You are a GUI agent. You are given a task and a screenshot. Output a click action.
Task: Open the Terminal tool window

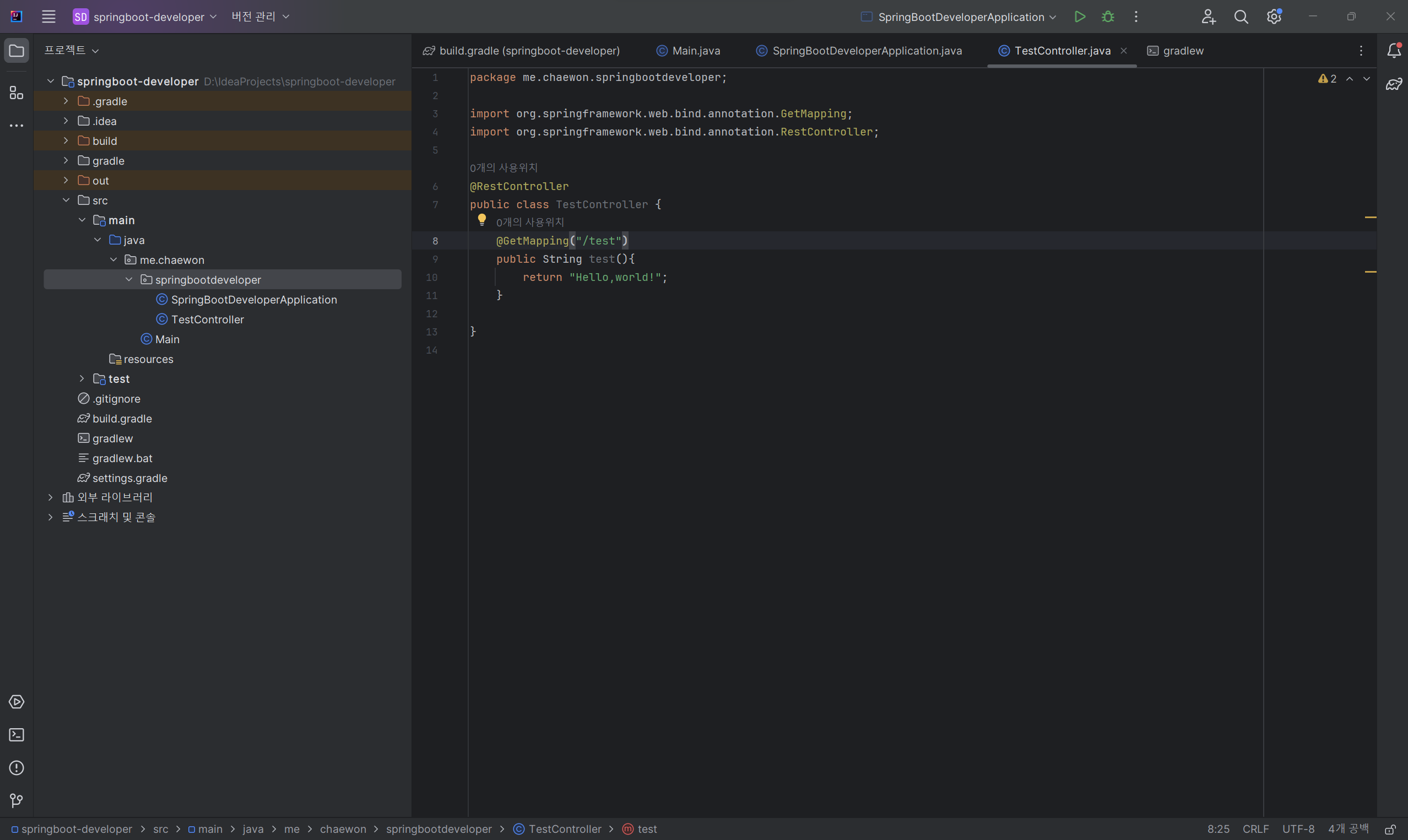point(17,735)
